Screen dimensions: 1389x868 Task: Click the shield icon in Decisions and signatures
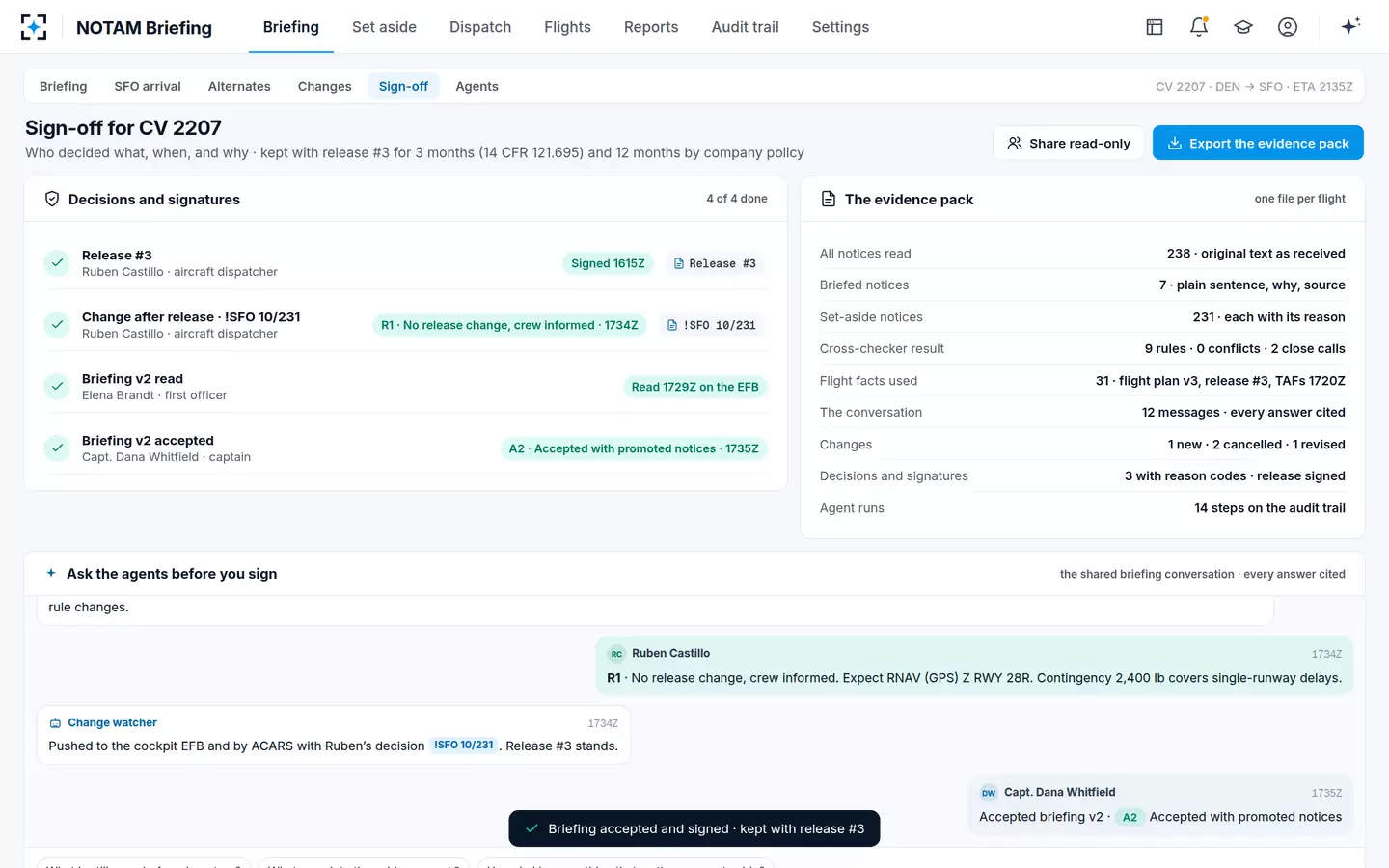pos(52,199)
